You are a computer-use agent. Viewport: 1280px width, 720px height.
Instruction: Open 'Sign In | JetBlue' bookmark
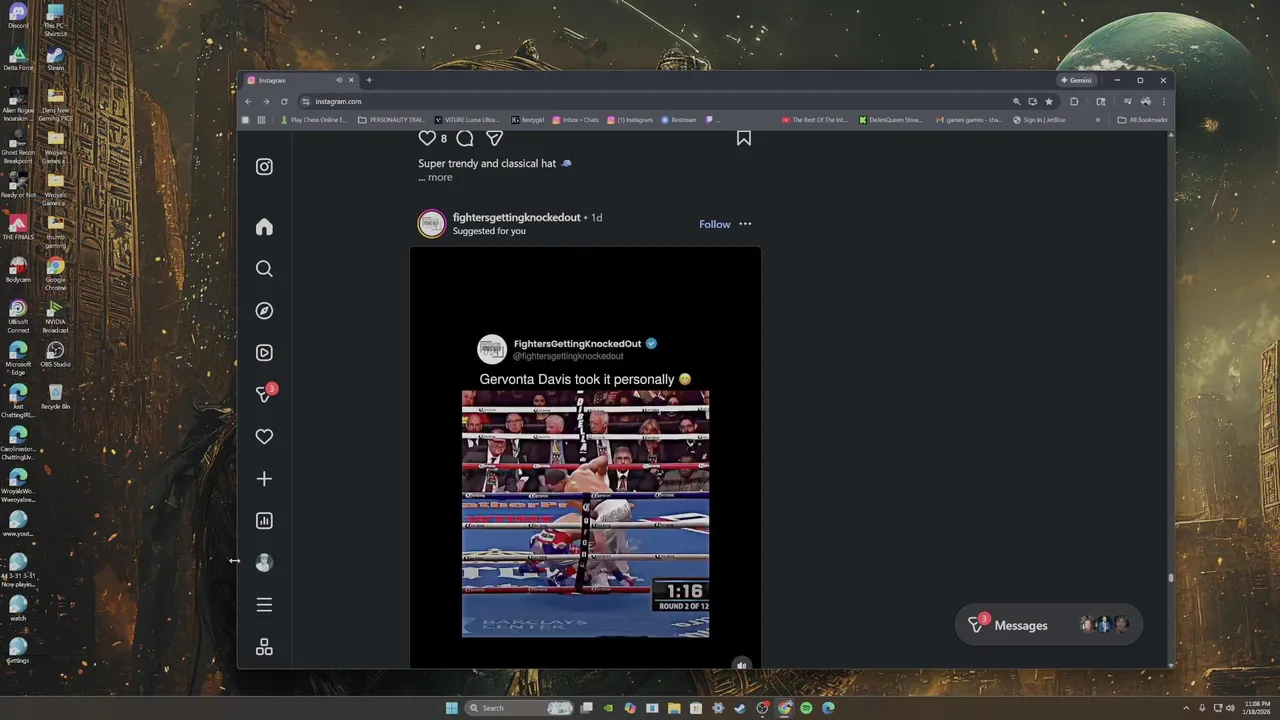(1040, 120)
